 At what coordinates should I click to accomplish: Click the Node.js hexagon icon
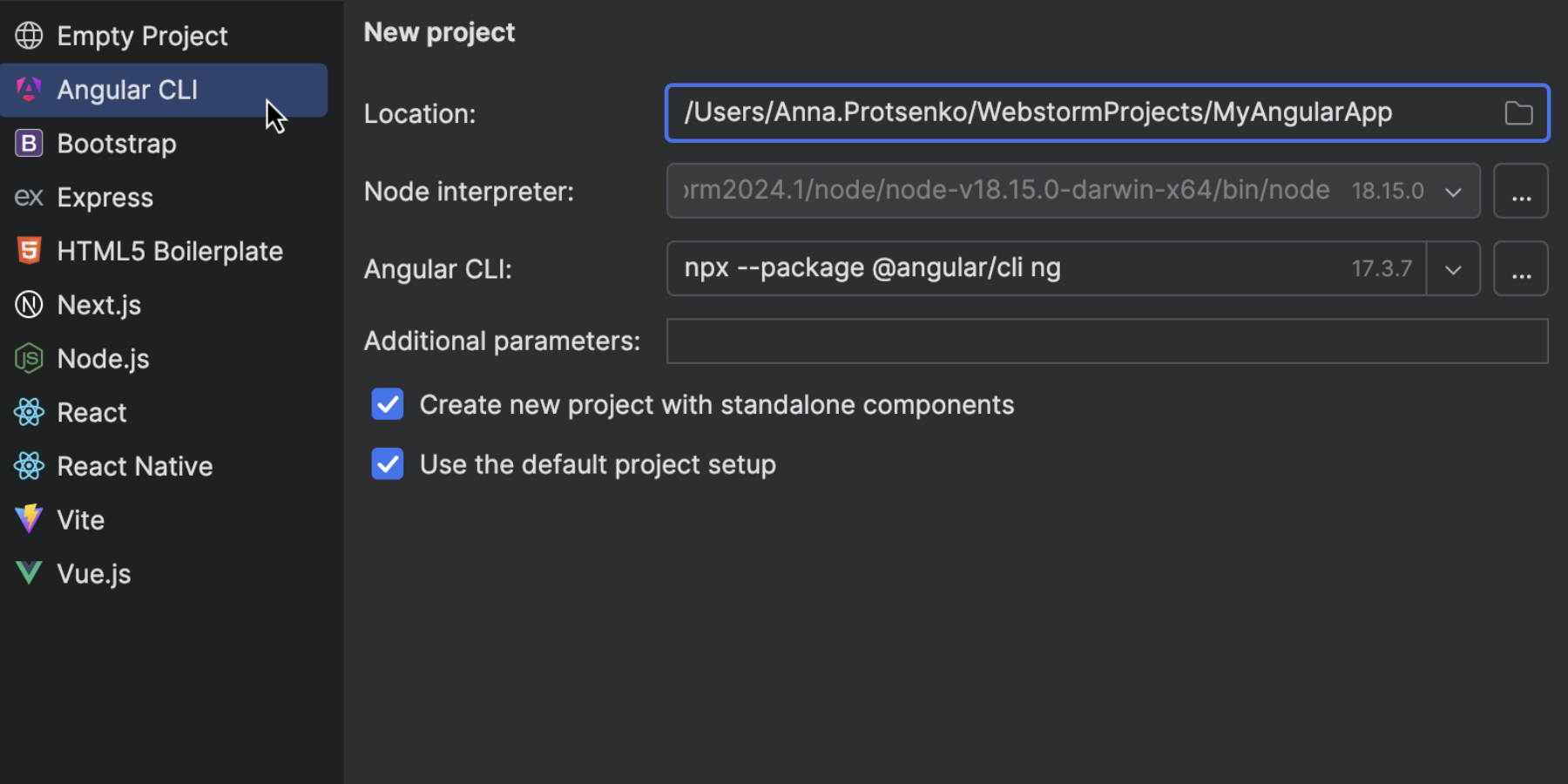tap(29, 358)
